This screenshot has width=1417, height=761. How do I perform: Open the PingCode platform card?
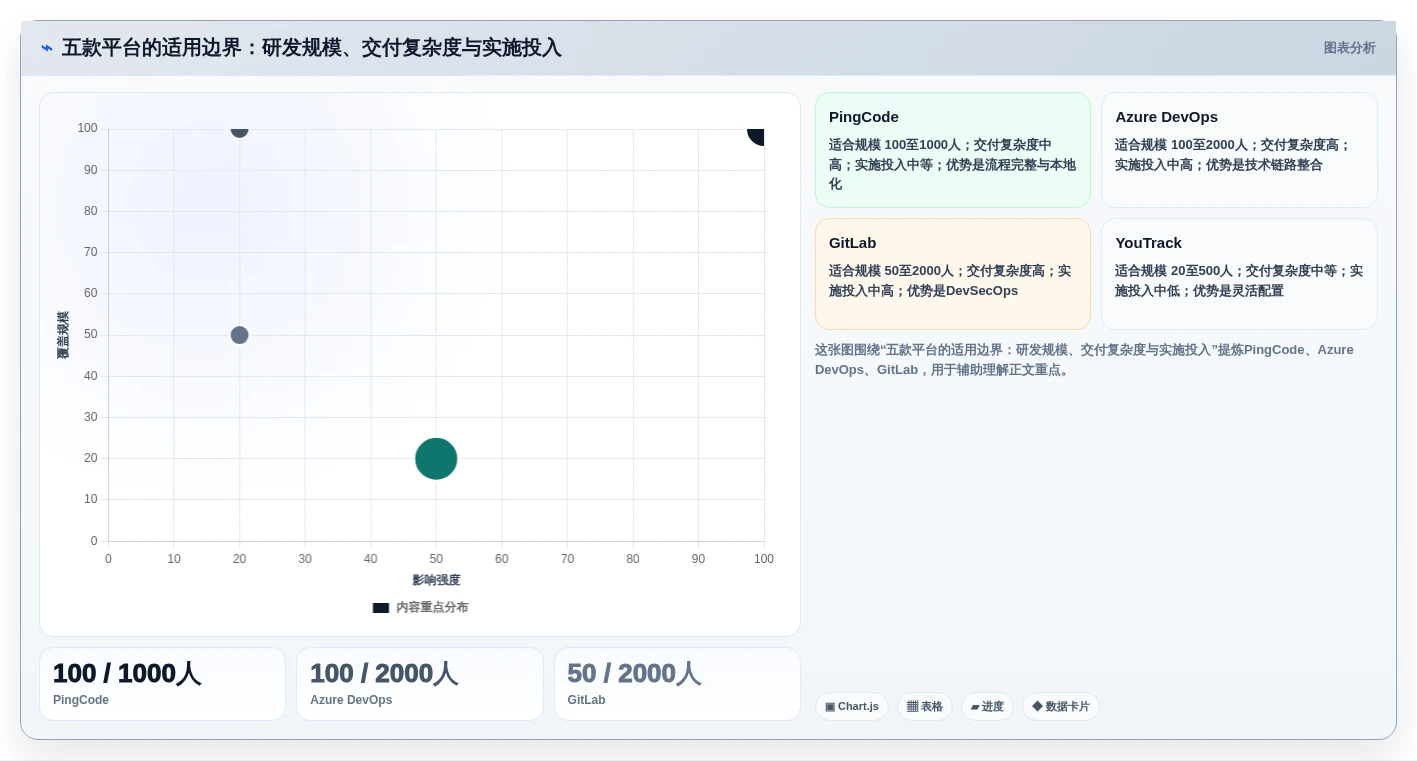pos(952,150)
